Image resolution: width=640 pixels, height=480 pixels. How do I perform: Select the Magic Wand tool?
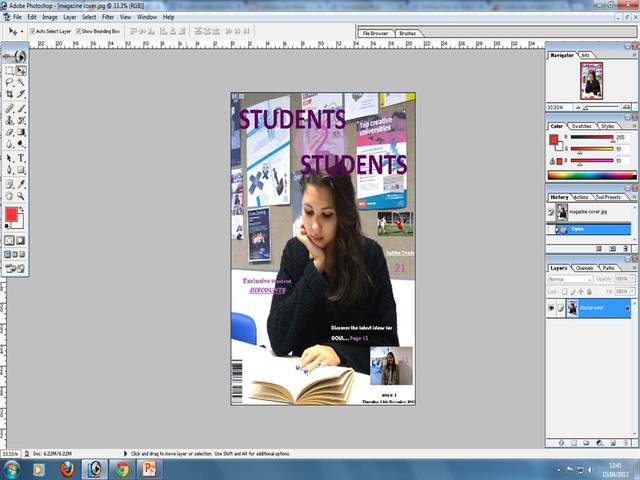(21, 82)
